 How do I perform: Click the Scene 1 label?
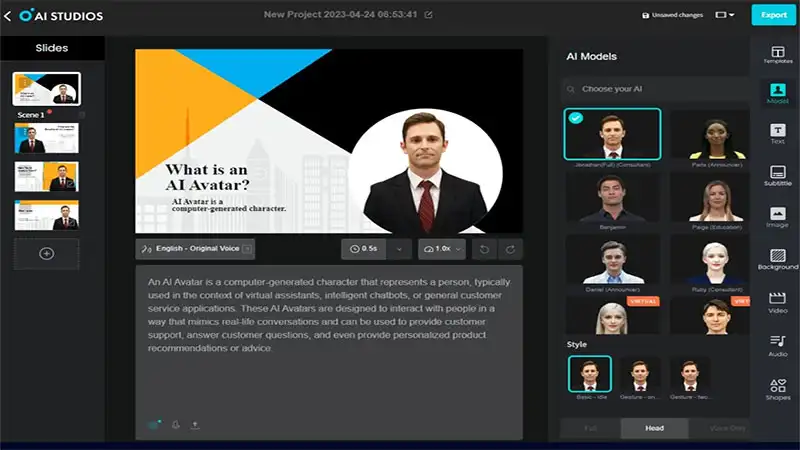point(31,115)
